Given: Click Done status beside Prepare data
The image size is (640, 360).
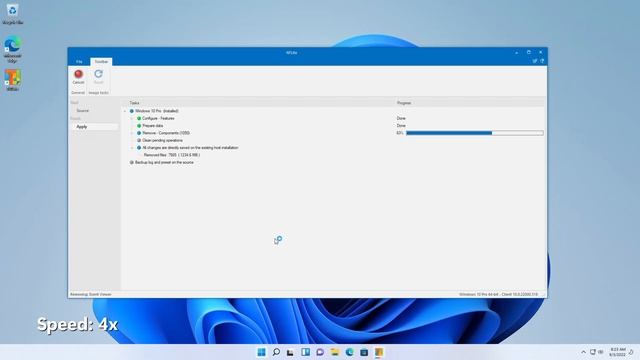Looking at the screenshot, I should 401,126.
